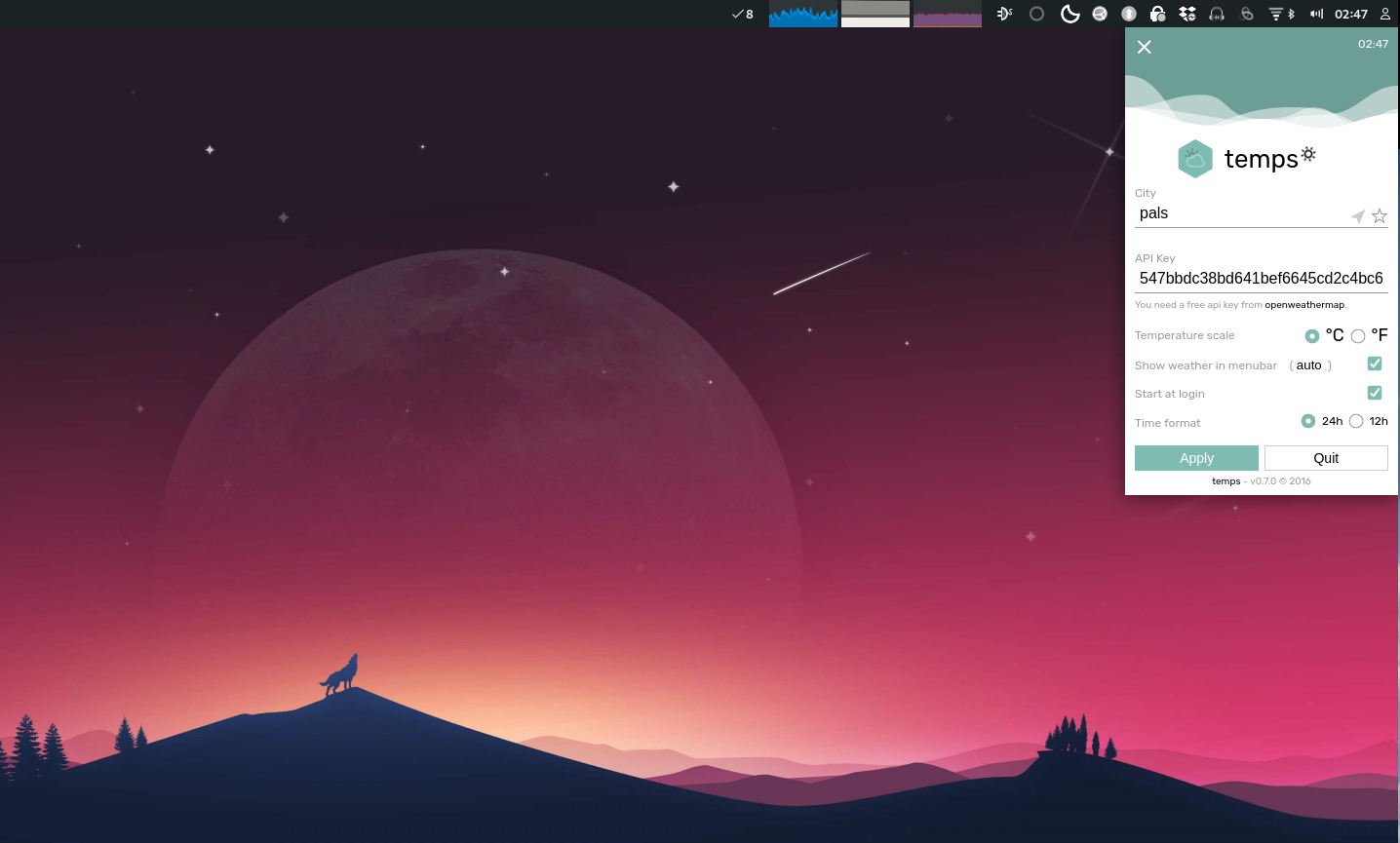Select the °F temperature scale
Viewport: 1400px width, 843px height.
click(x=1358, y=336)
